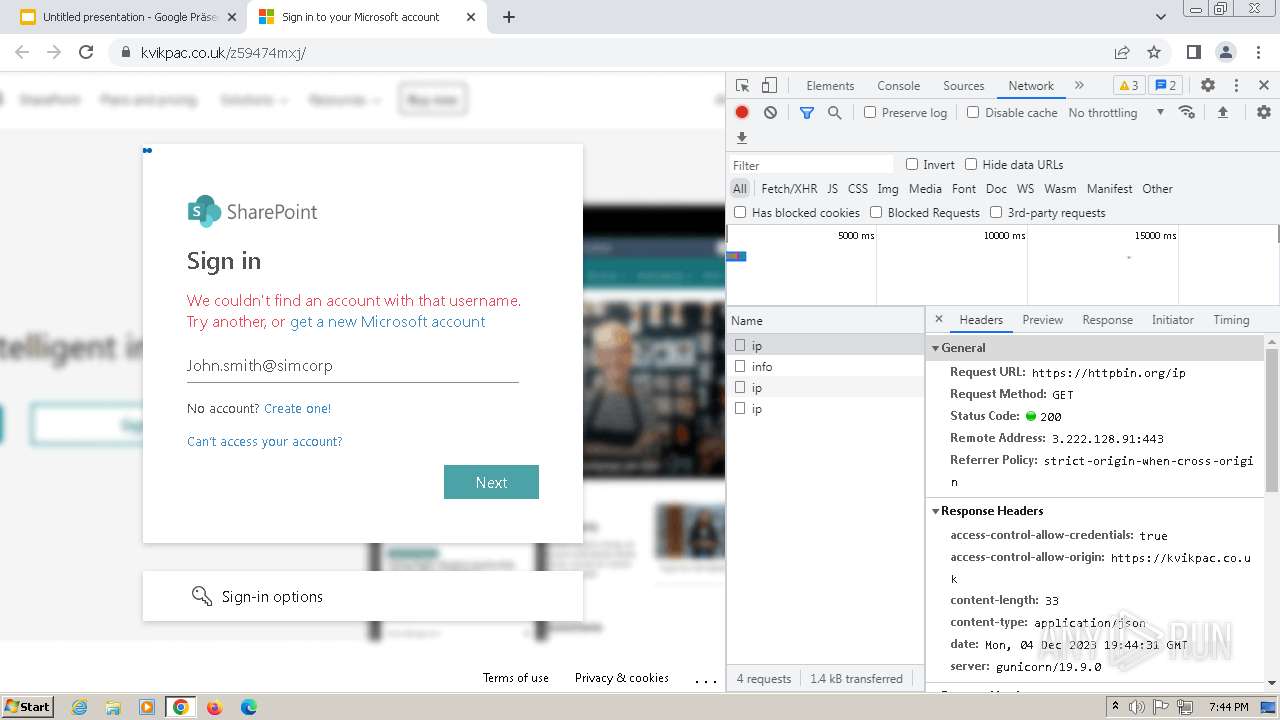Open the No throttling dropdown

coord(1116,113)
